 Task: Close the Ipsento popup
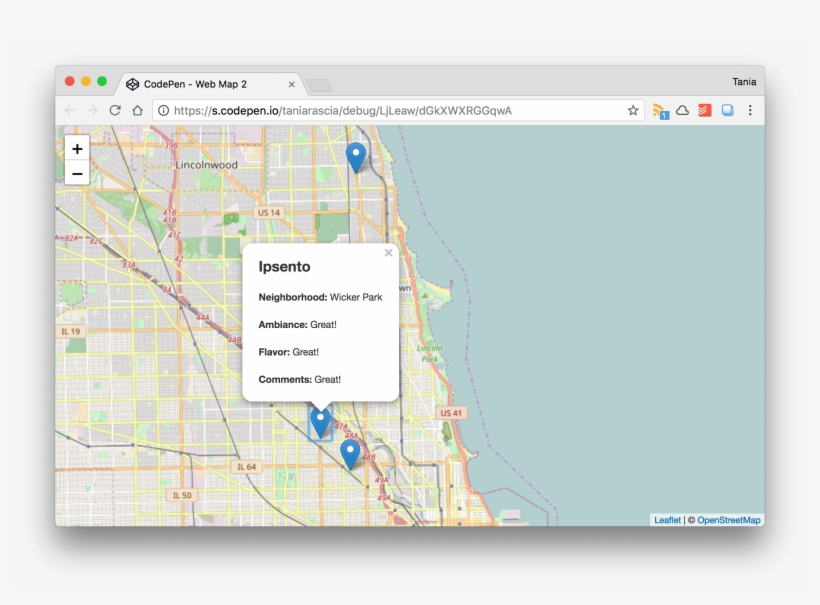click(388, 253)
